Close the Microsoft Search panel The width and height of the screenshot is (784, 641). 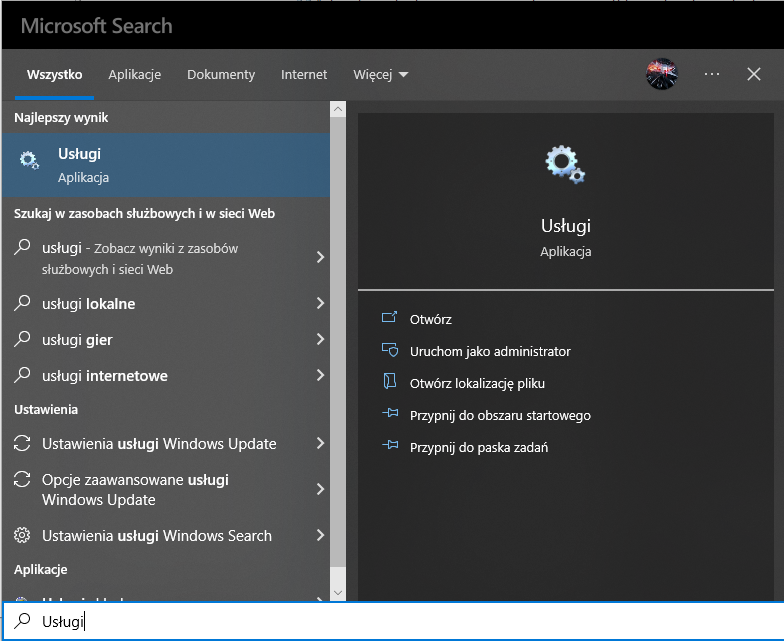754,74
